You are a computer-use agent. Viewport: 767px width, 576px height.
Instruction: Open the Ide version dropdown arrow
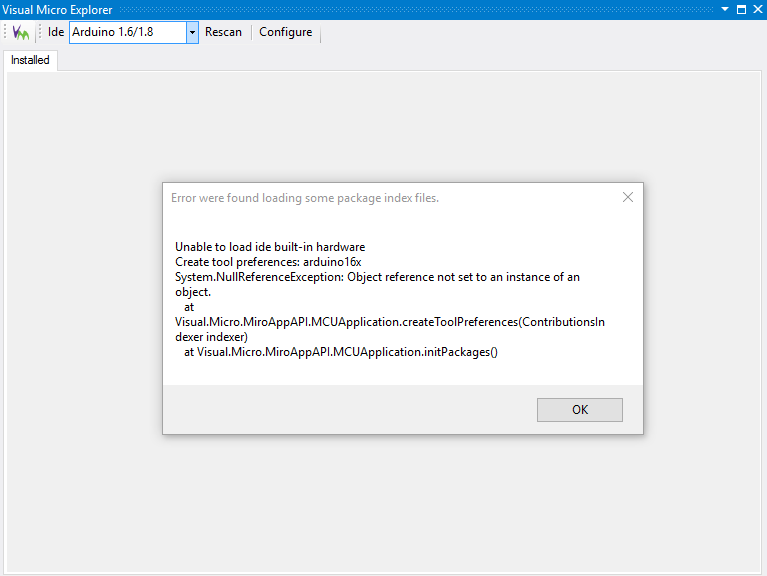192,32
